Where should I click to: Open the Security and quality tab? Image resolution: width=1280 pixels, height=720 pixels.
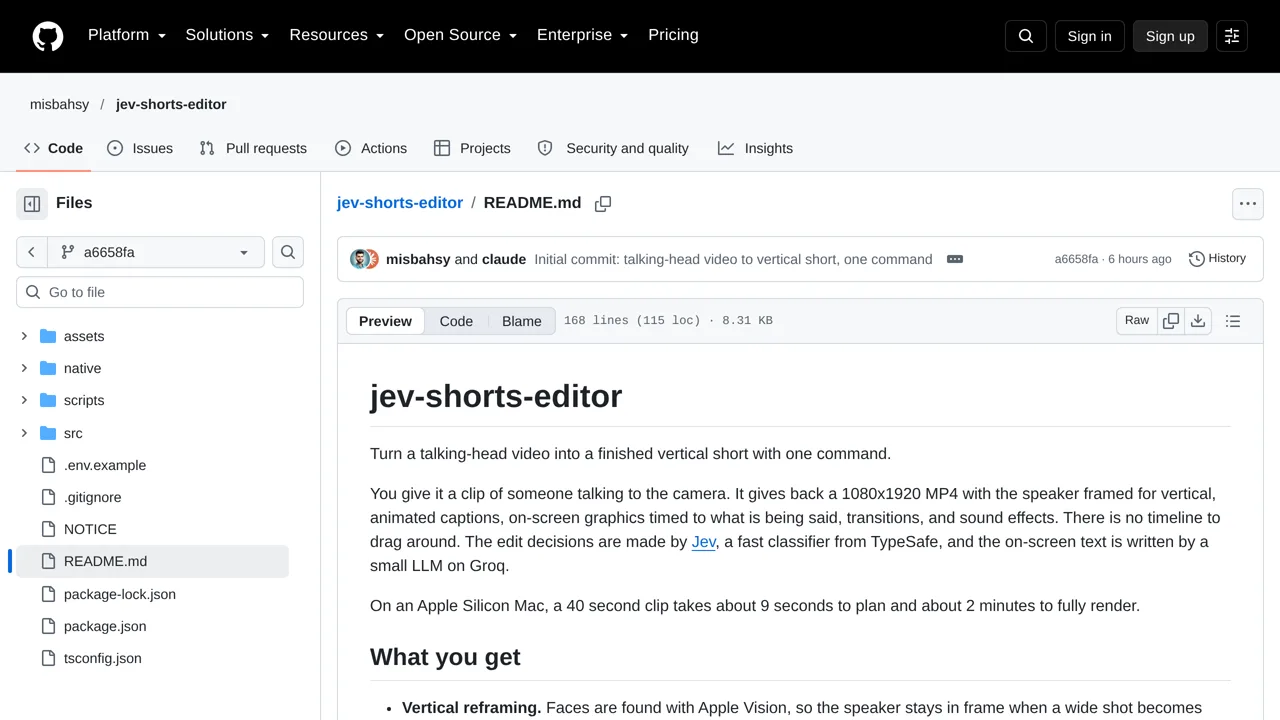pyautogui.click(x=613, y=148)
